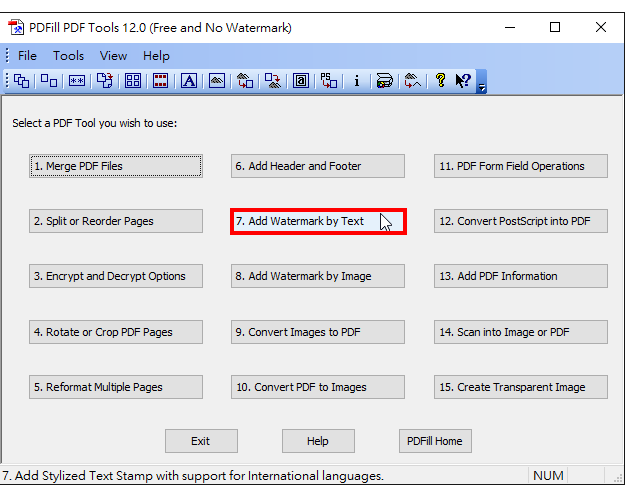Open '6. Add Header and Footer'
Image resolution: width=633 pixels, height=489 pixels.
(318, 166)
